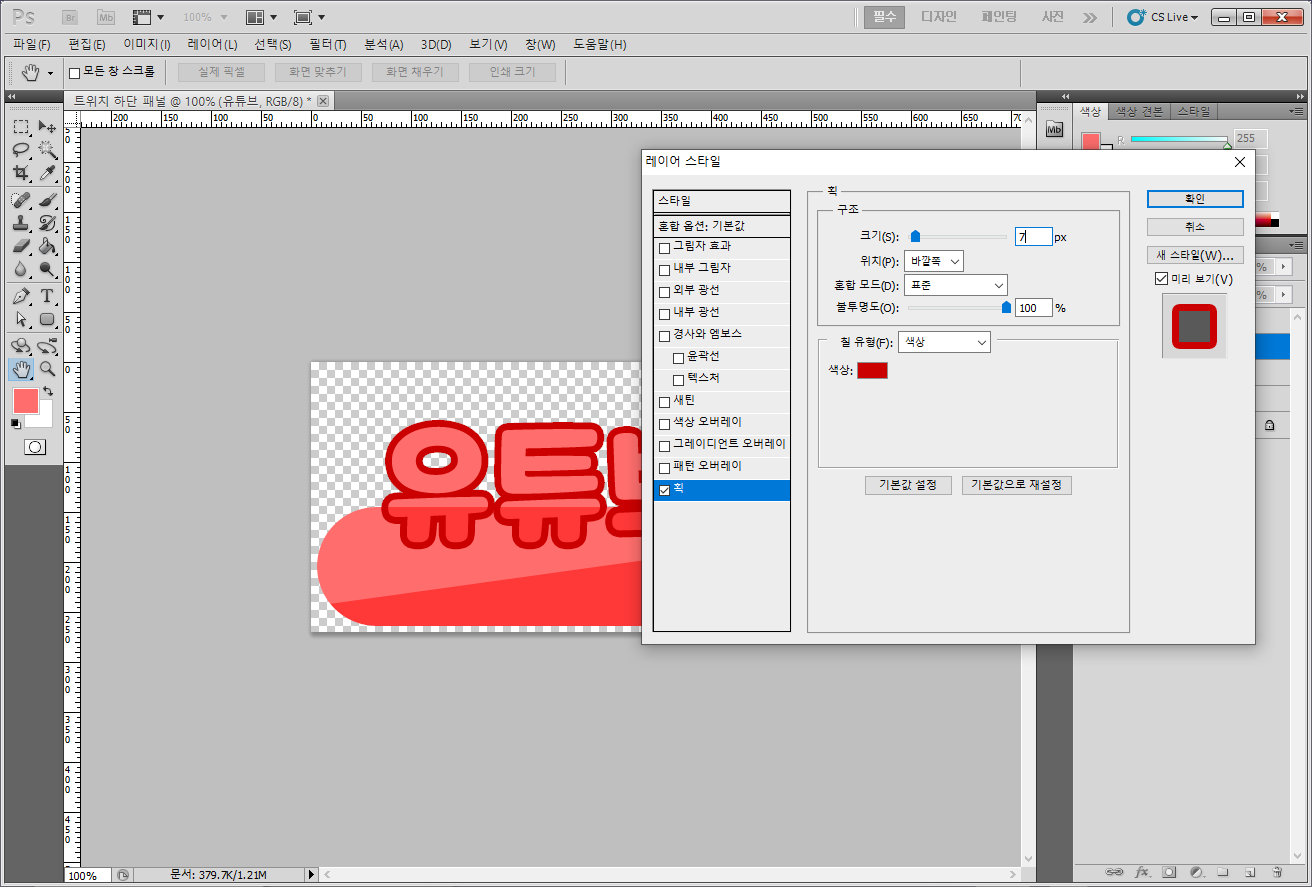Viewport: 1312px width, 887px height.
Task: Enable the 내부 그림자 checkbox
Action: tap(664, 270)
